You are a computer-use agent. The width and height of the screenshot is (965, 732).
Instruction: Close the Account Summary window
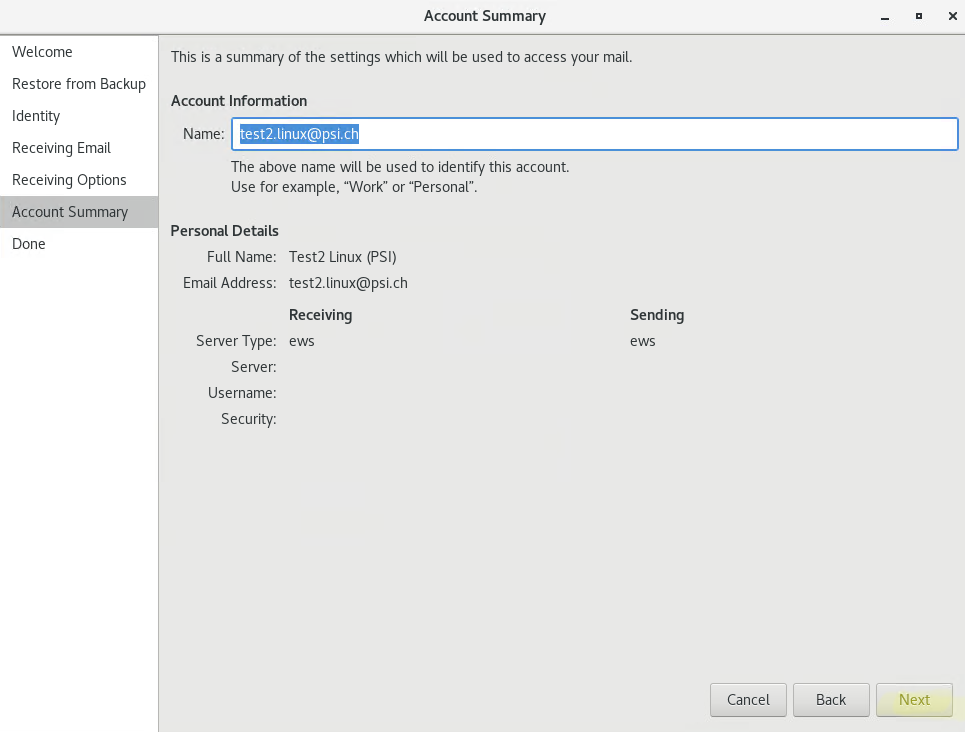[x=948, y=16]
